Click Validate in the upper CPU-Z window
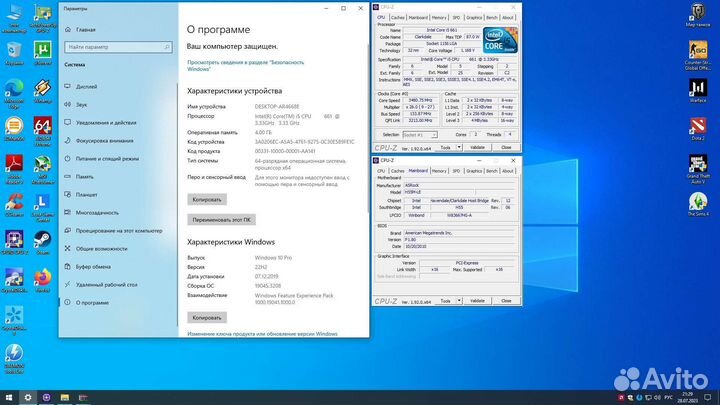The image size is (720, 405). click(x=477, y=147)
